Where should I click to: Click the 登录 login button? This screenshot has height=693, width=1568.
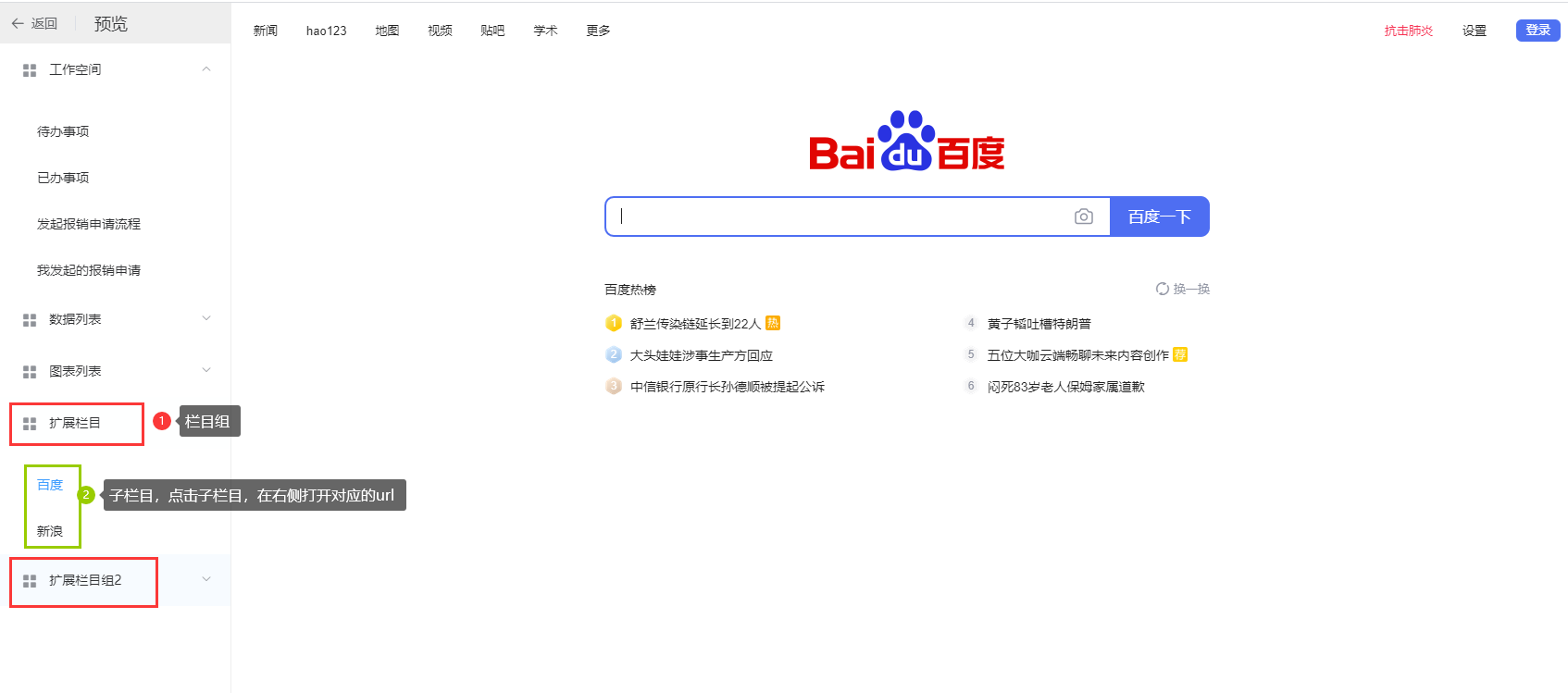coord(1537,31)
